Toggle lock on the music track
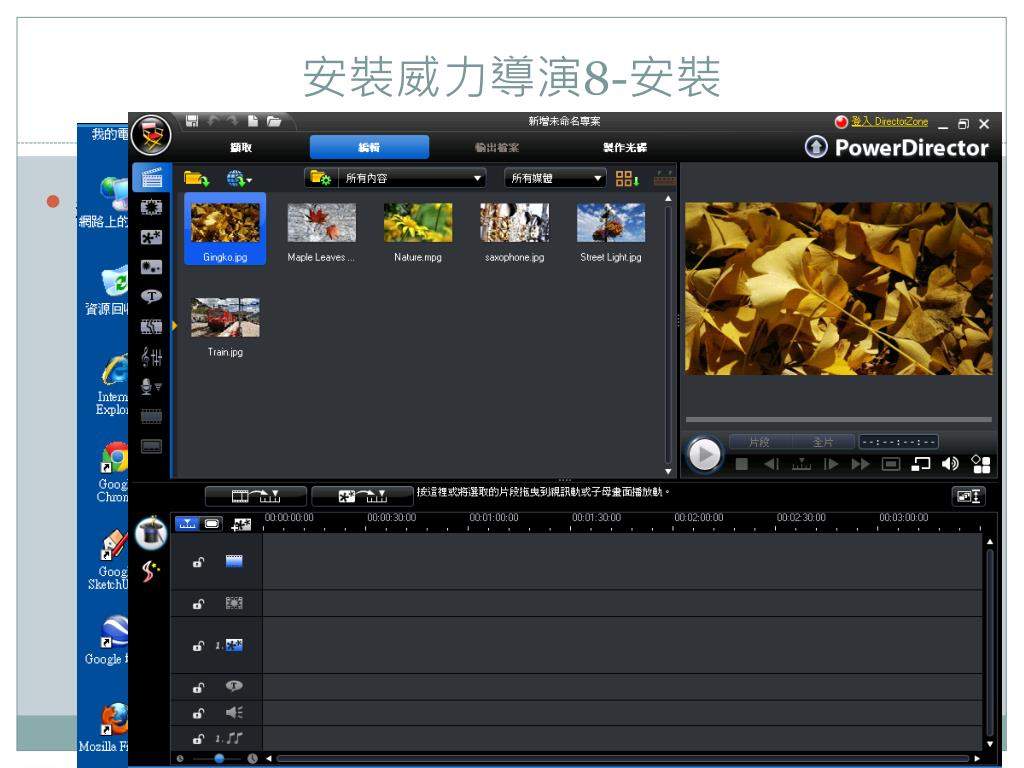 (199, 739)
